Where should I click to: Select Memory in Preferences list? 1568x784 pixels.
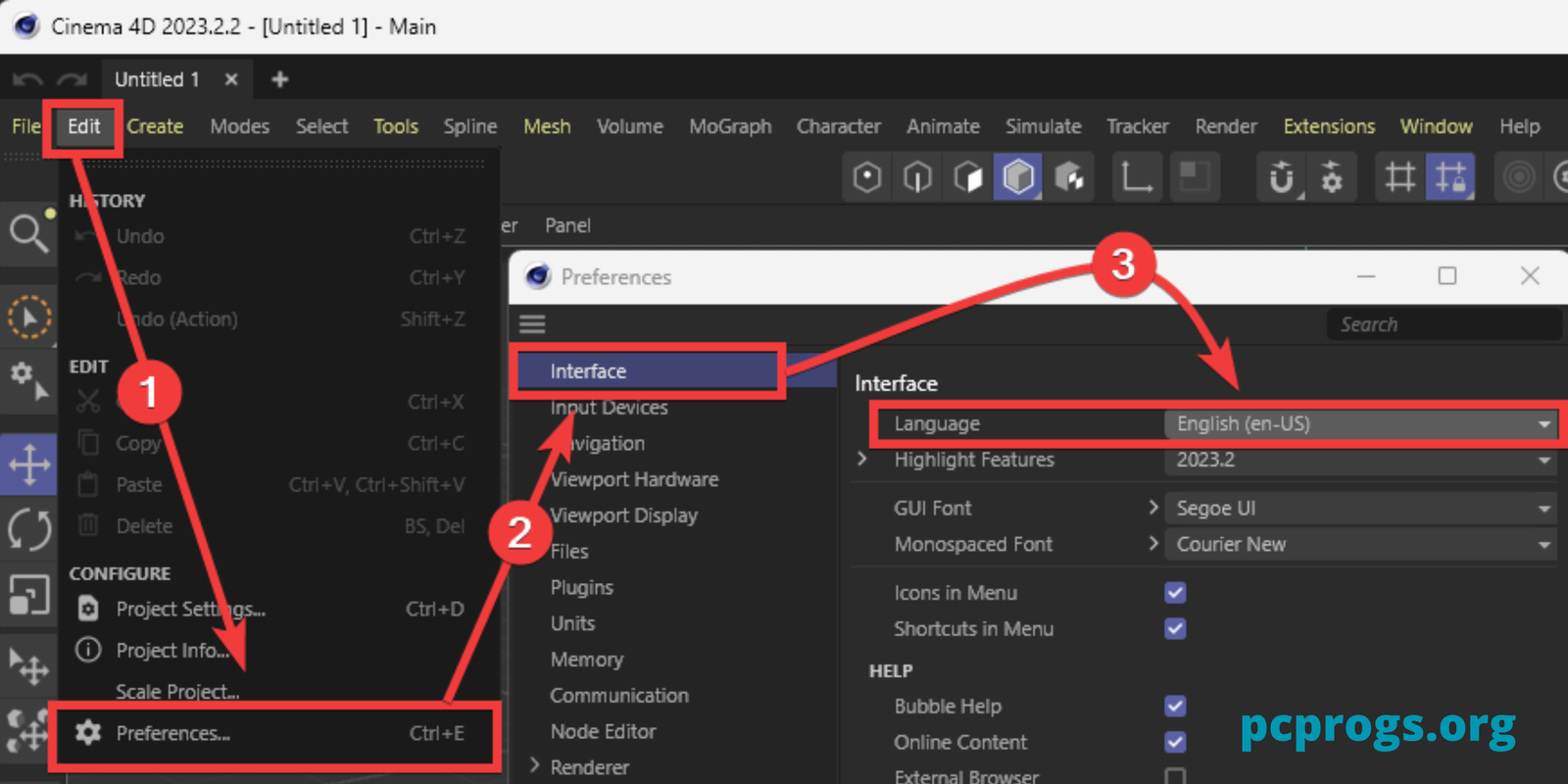click(x=586, y=660)
